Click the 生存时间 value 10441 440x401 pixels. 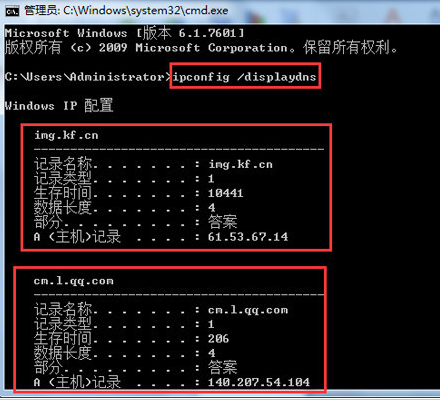click(226, 193)
